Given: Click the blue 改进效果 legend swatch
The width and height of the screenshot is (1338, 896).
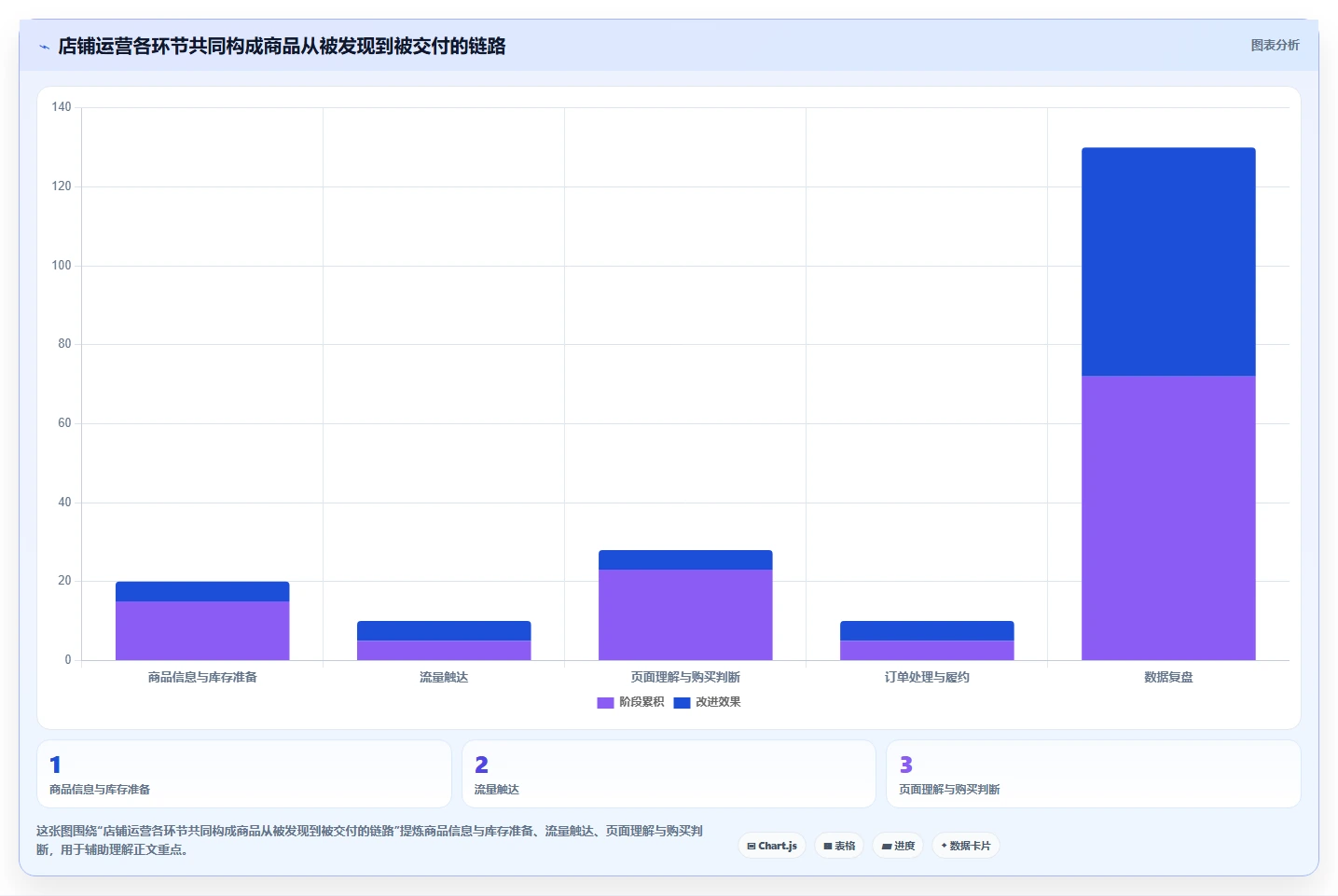Looking at the screenshot, I should (x=682, y=702).
